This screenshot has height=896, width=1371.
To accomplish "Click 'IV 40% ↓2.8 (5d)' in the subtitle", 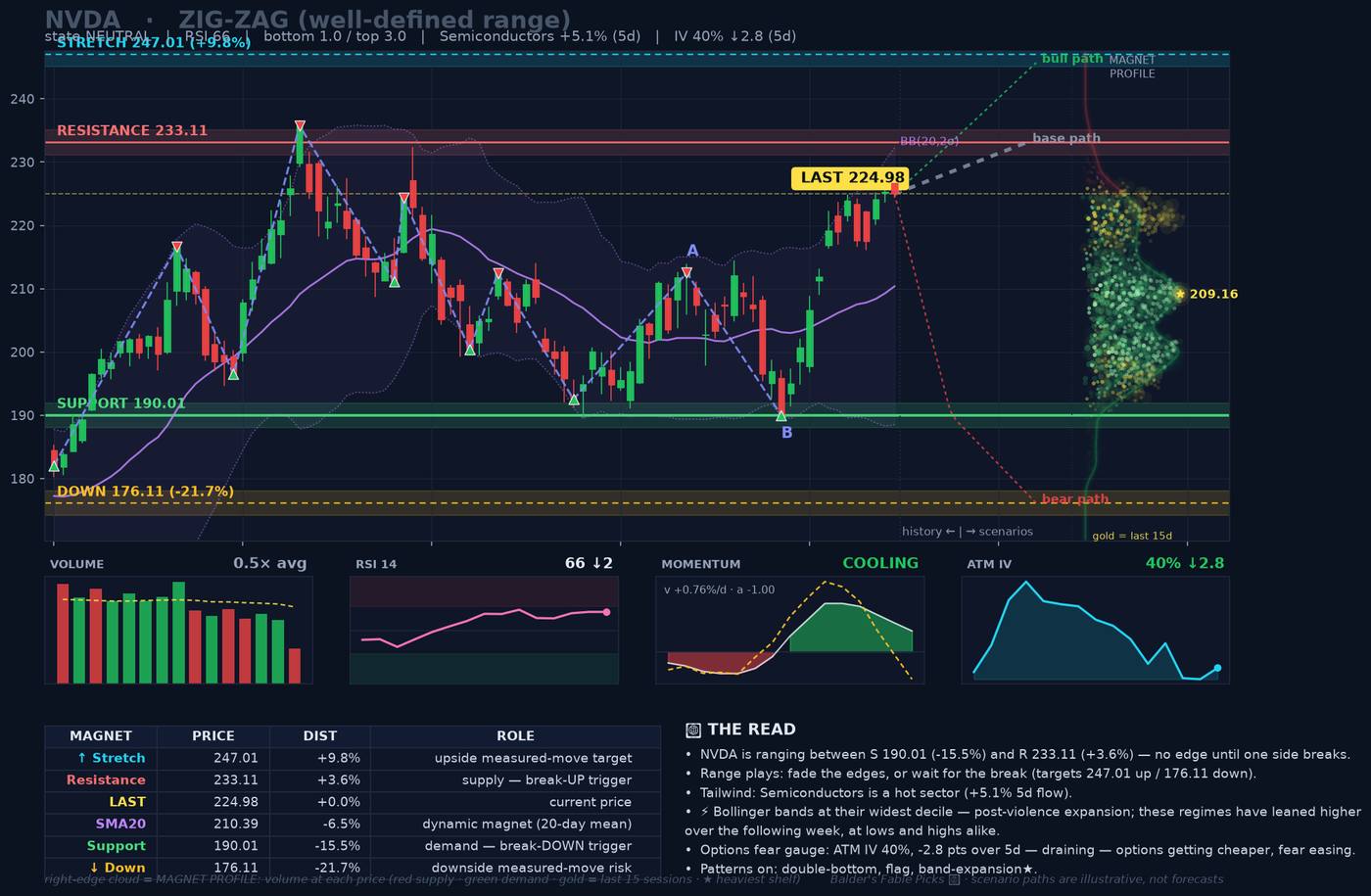I will click(x=734, y=36).
